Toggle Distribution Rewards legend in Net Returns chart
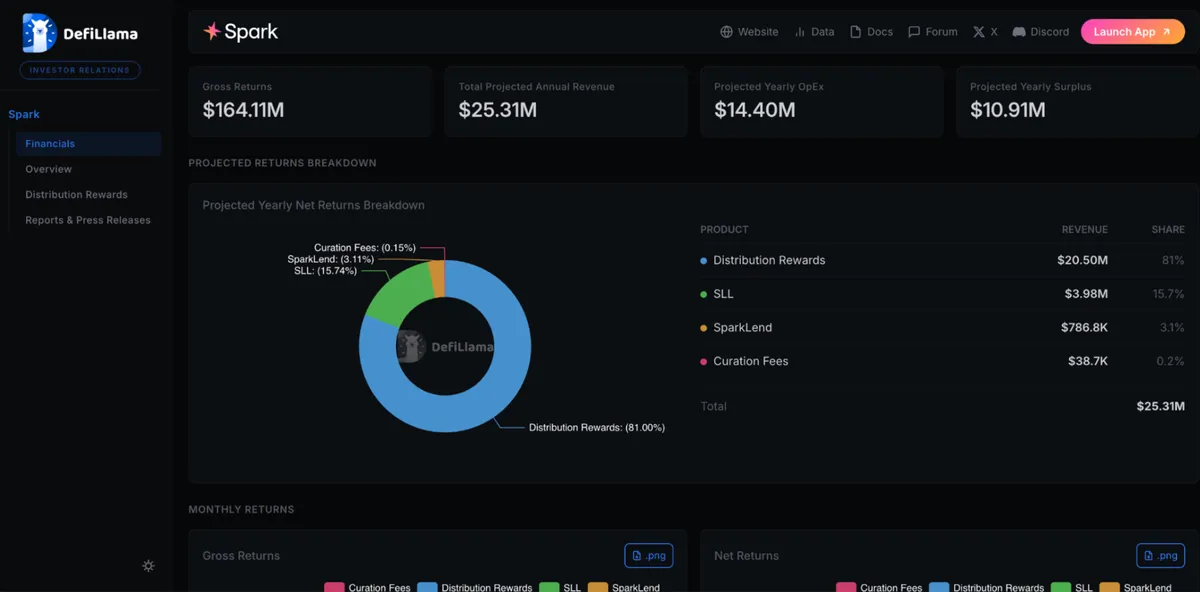Viewport: 1200px width, 592px height. (986, 587)
